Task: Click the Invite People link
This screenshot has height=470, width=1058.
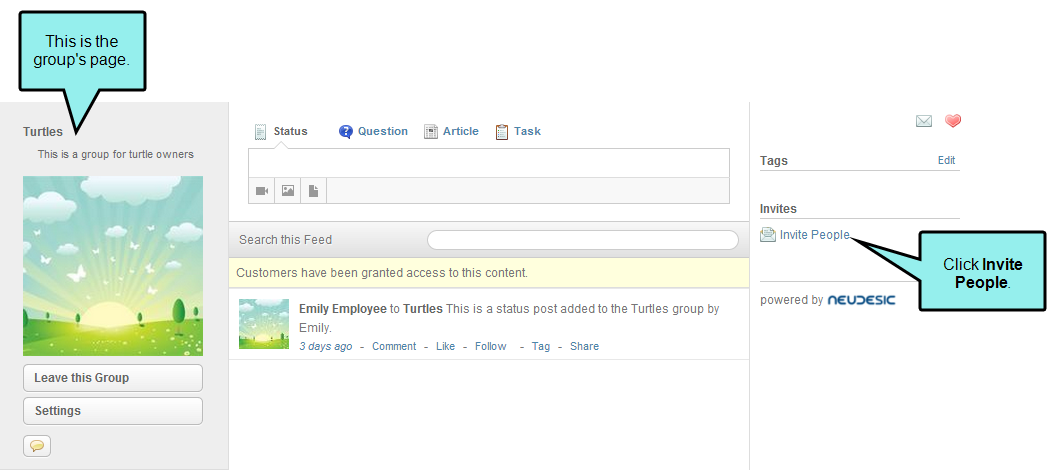Action: click(814, 235)
